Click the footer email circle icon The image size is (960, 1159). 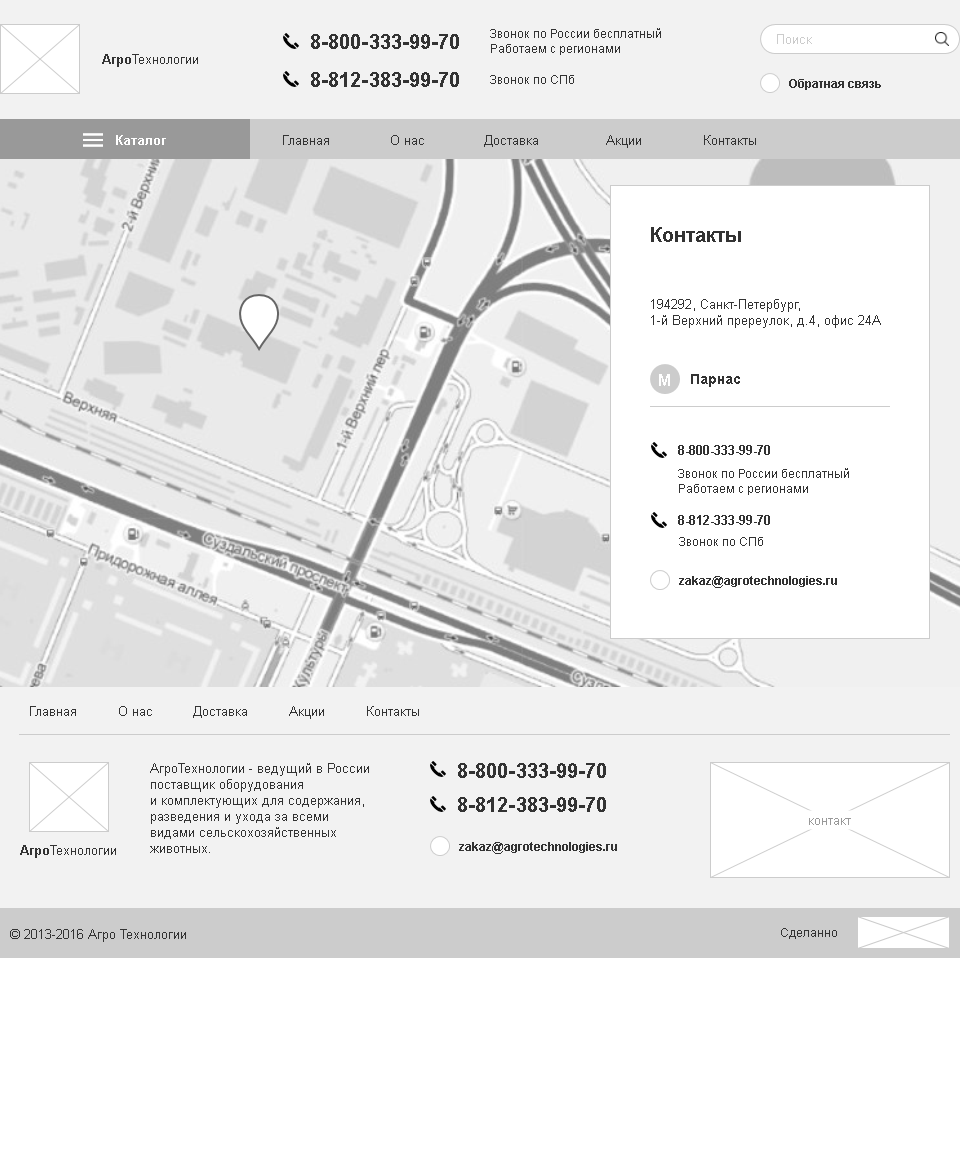click(x=440, y=846)
